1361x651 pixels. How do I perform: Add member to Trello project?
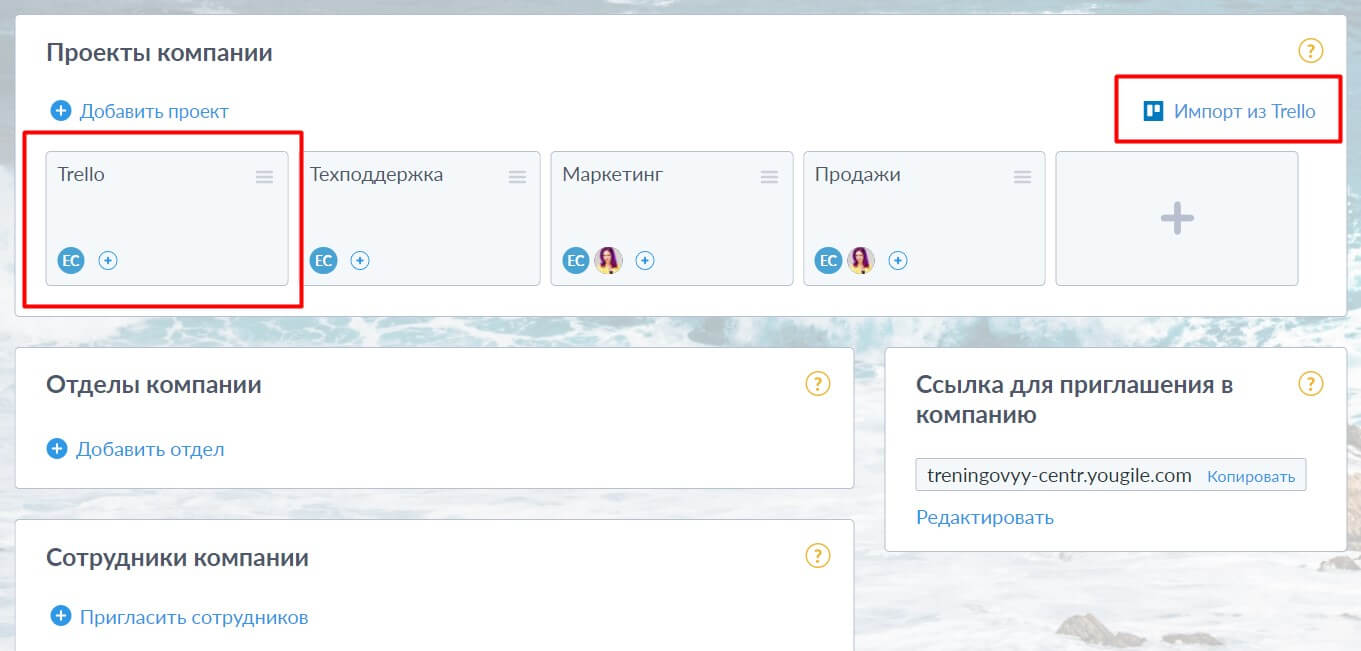tap(108, 261)
